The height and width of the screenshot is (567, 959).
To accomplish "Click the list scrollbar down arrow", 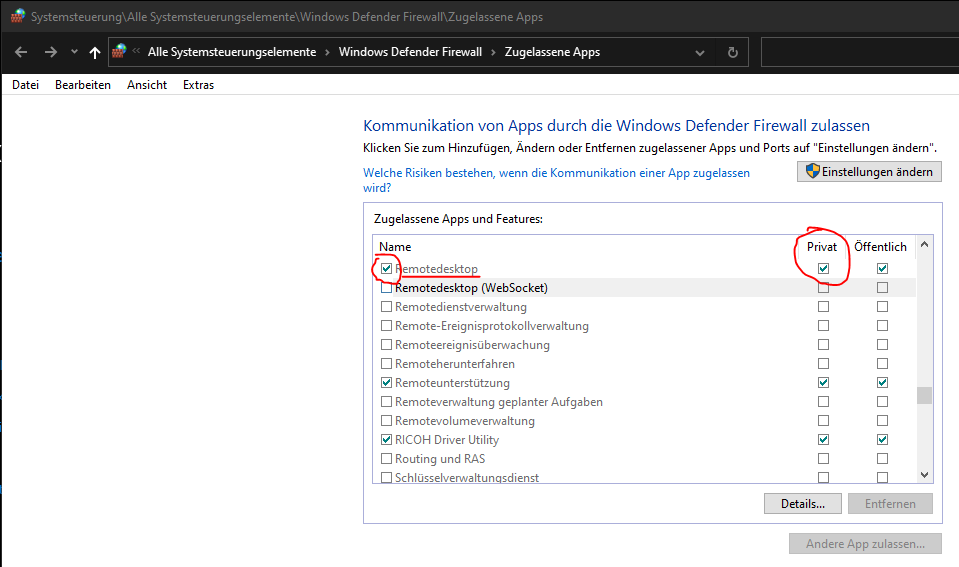I will [x=925, y=475].
